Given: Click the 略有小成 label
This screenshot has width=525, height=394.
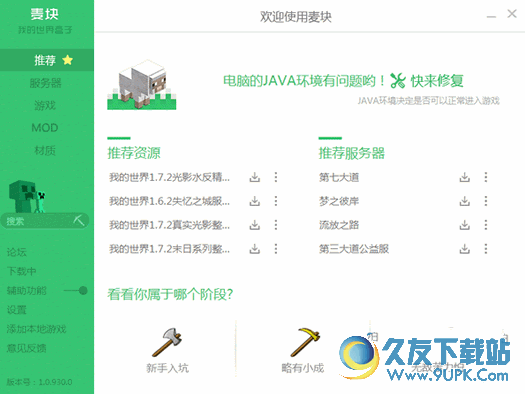Looking at the screenshot, I should click(303, 368).
